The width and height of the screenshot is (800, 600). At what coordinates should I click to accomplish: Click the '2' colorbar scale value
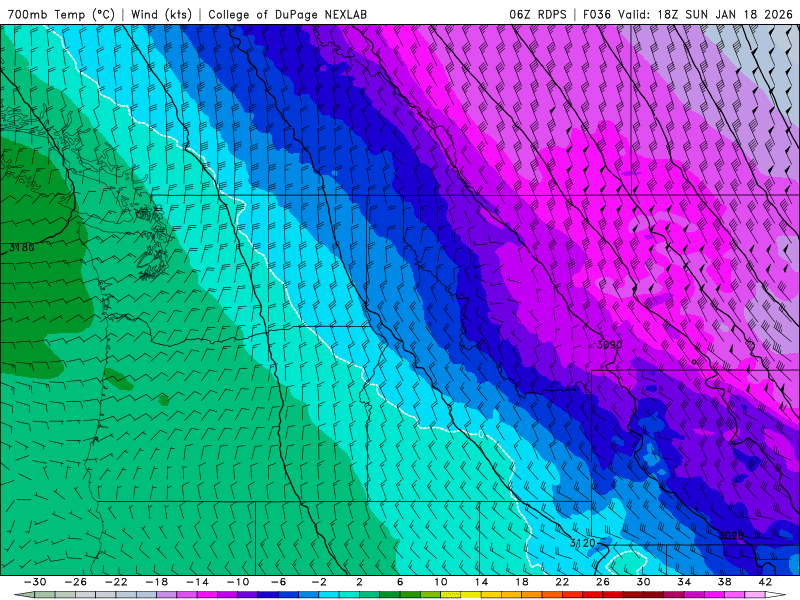tap(359, 582)
